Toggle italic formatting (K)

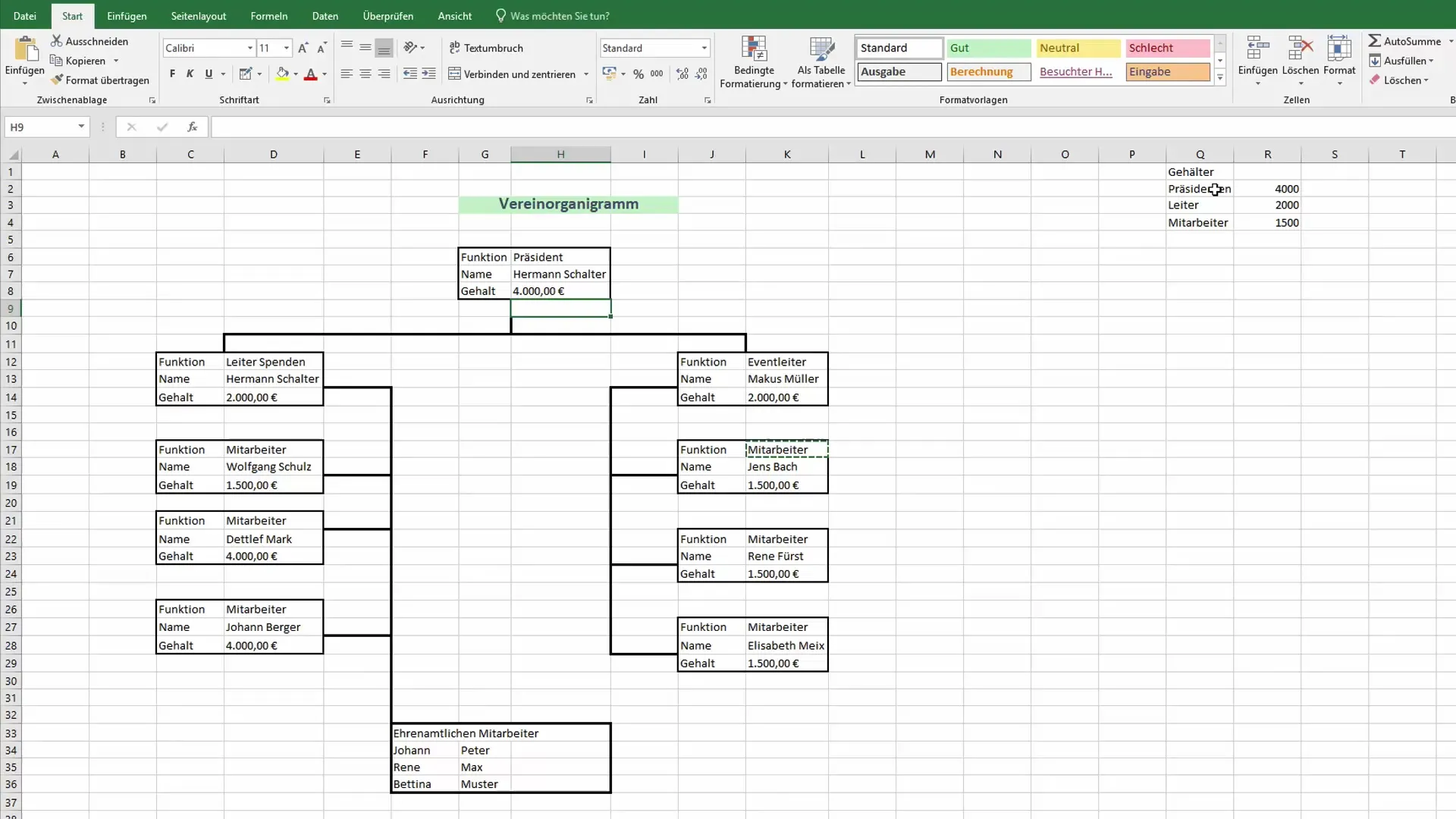click(190, 74)
